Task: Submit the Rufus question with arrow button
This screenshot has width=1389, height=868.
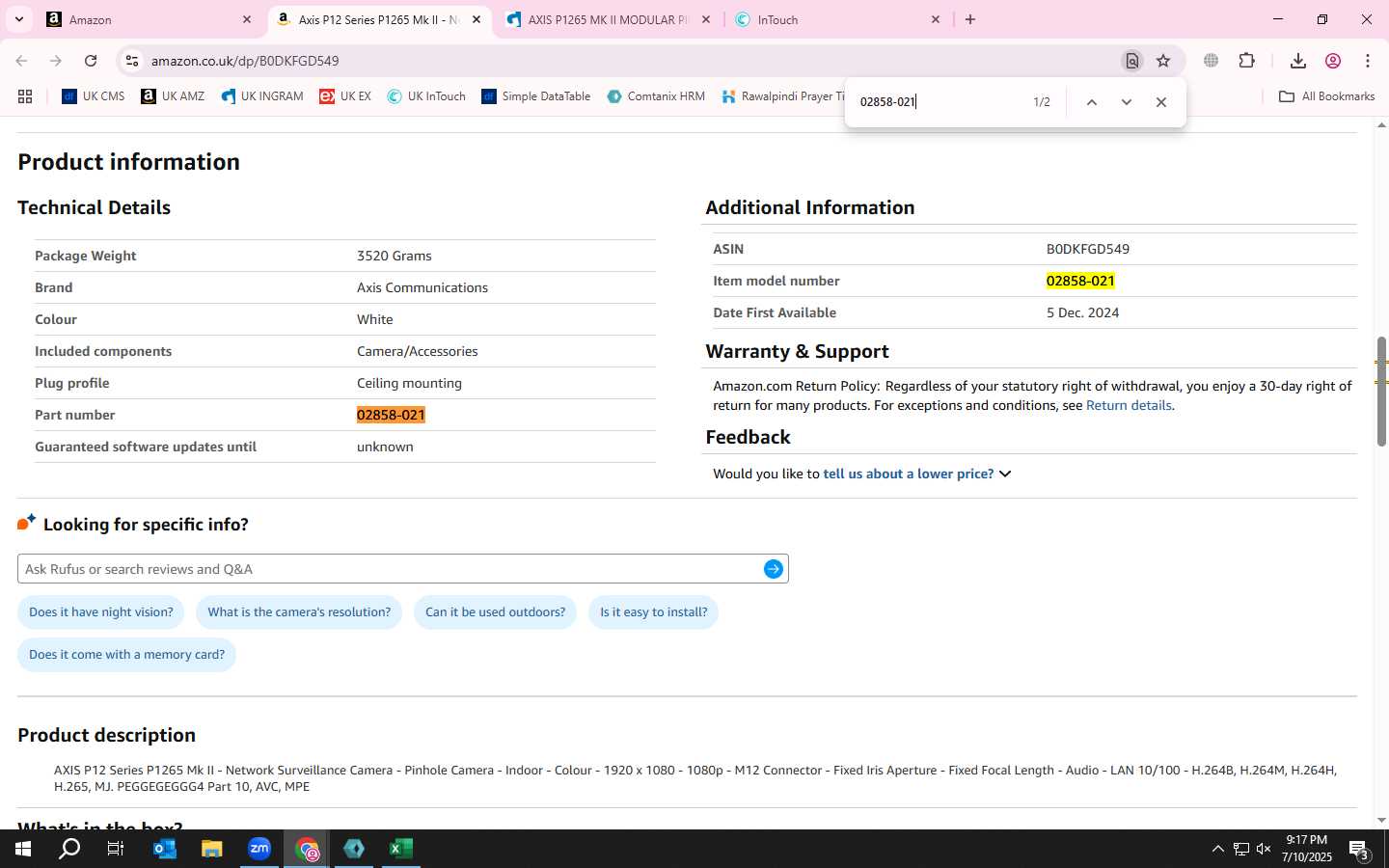Action: (773, 569)
